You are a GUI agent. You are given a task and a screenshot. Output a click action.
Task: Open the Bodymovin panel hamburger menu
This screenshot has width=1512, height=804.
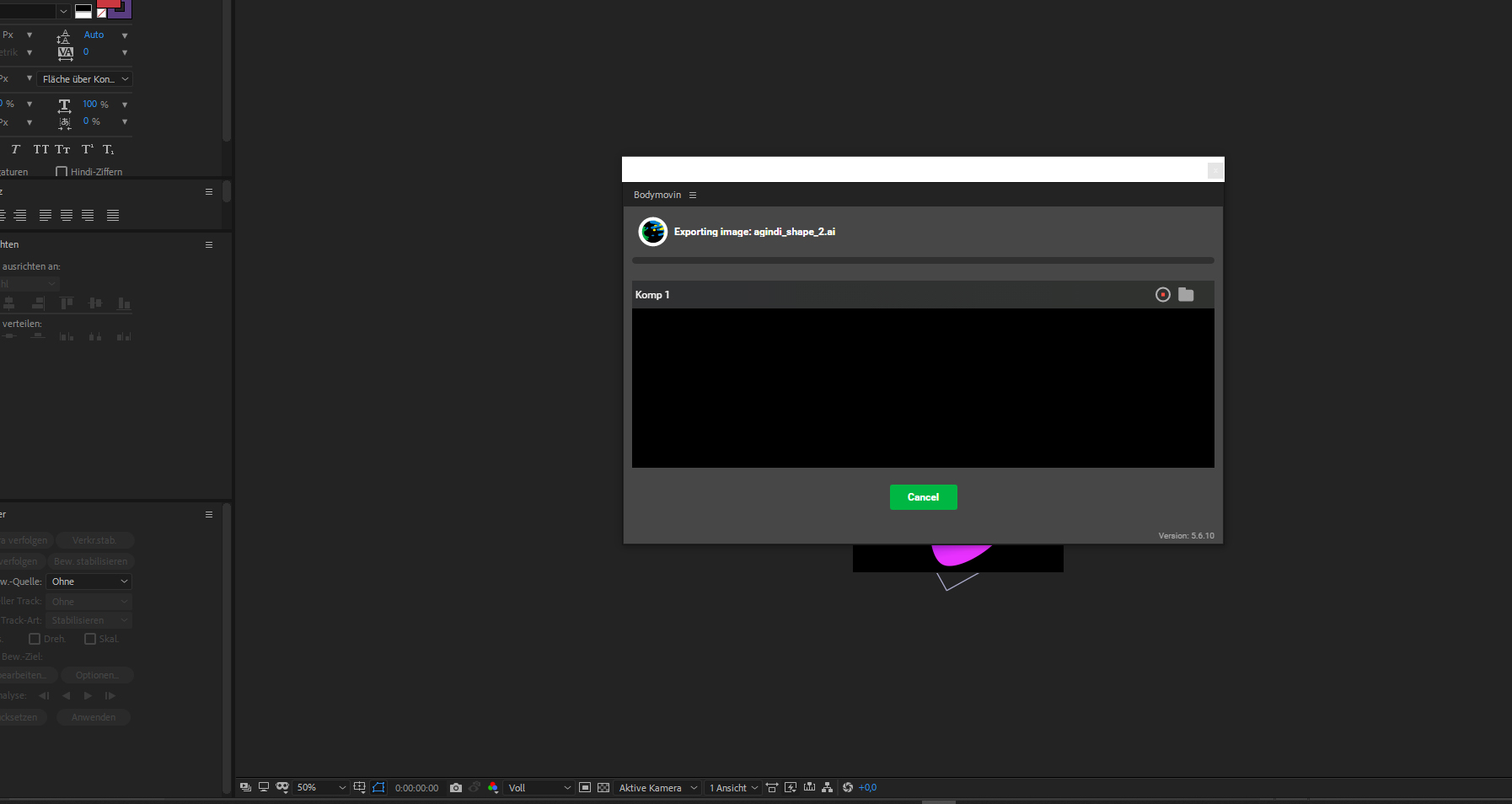coord(692,195)
